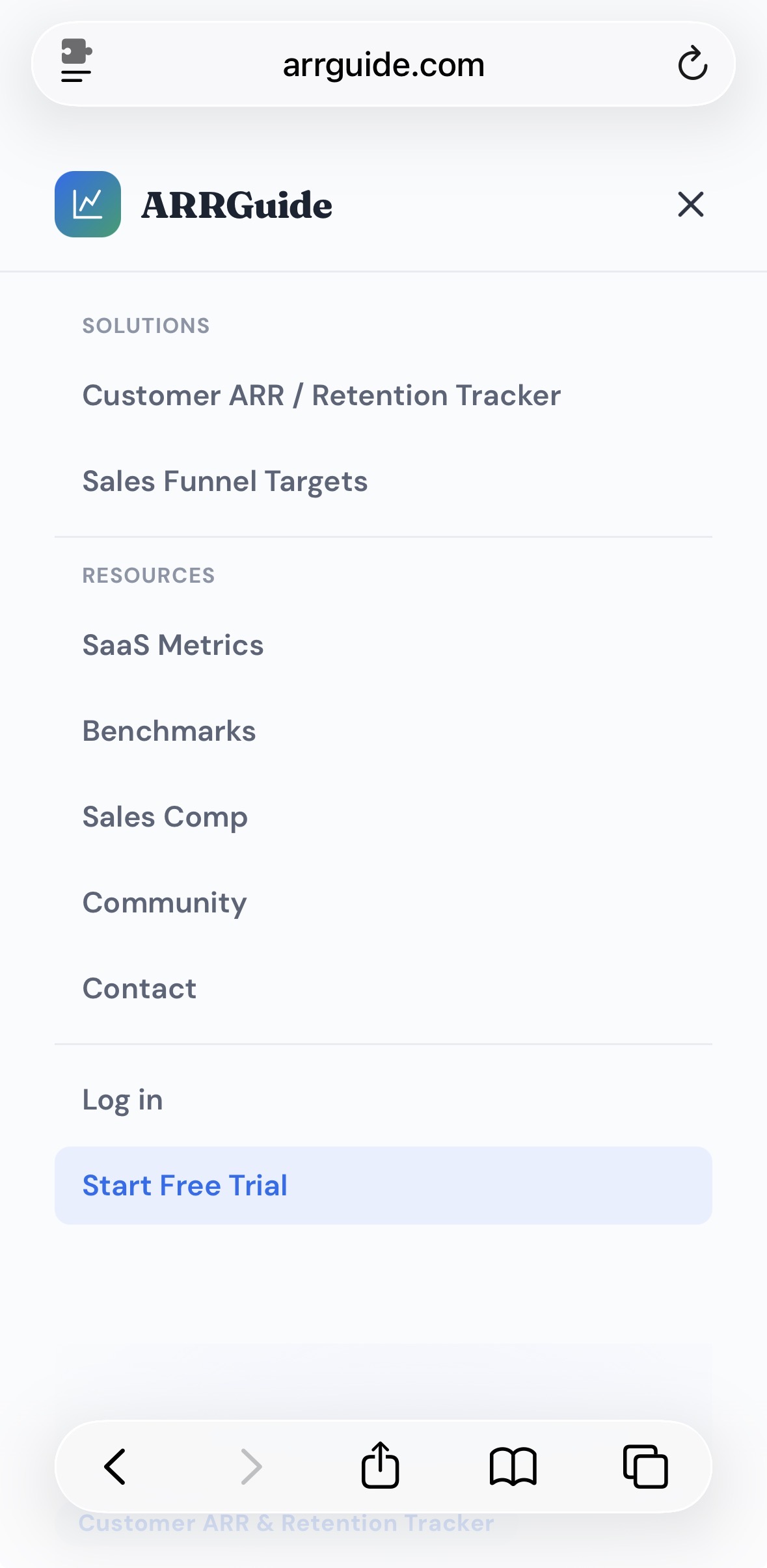This screenshot has width=767, height=1568.
Task: Visit the Community page
Action: [164, 902]
